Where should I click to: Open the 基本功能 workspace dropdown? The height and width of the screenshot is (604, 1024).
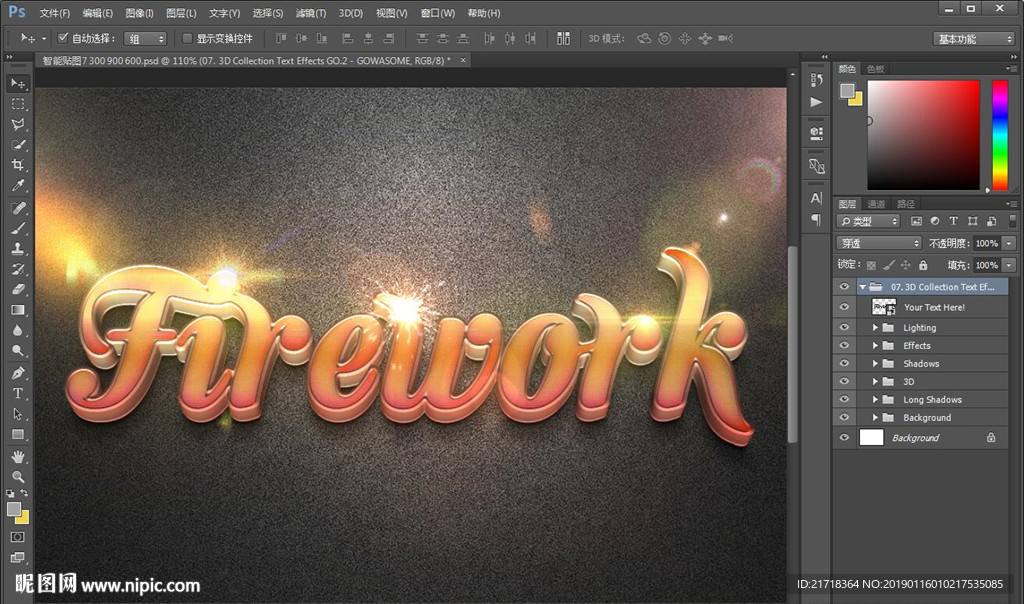coord(975,39)
